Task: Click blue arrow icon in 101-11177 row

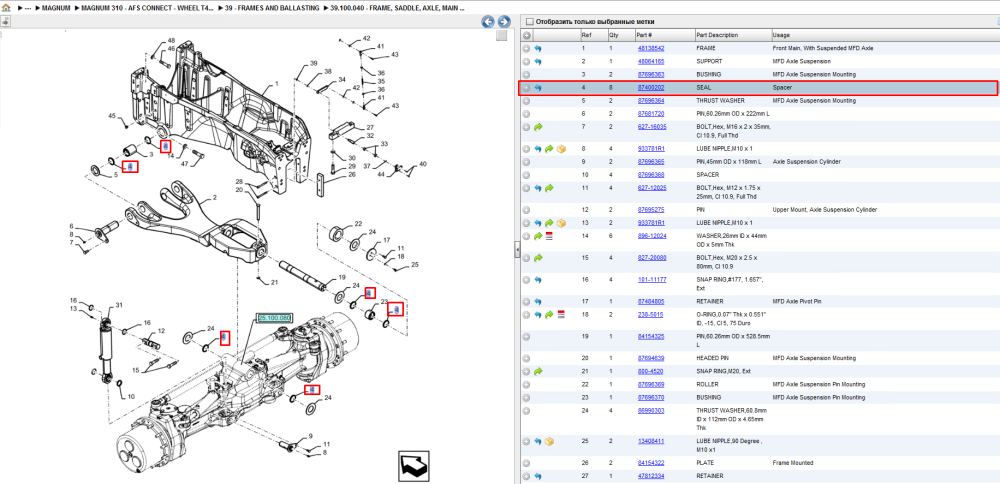Action: [538, 280]
